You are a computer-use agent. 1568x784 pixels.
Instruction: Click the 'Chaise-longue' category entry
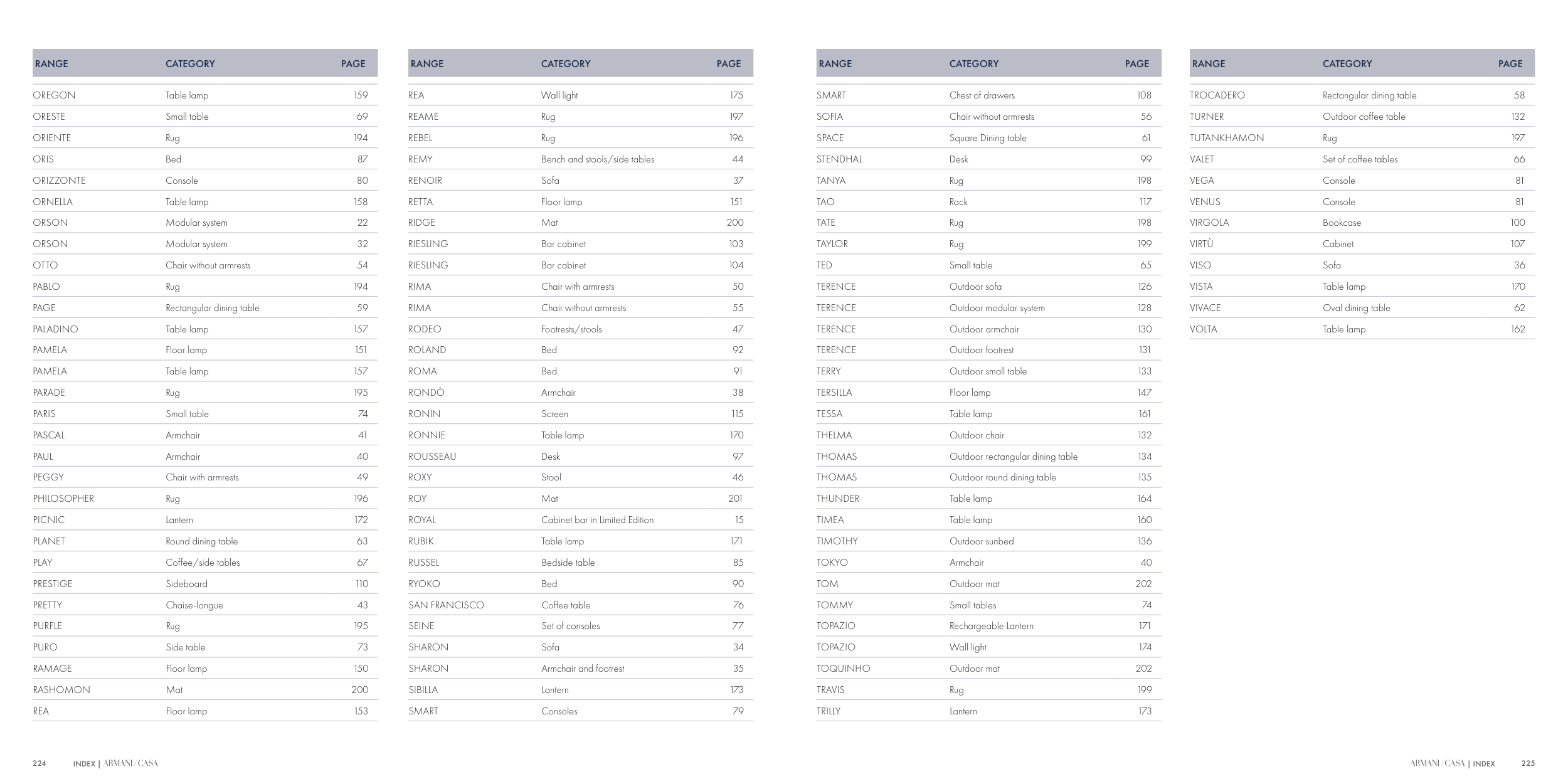tap(194, 605)
